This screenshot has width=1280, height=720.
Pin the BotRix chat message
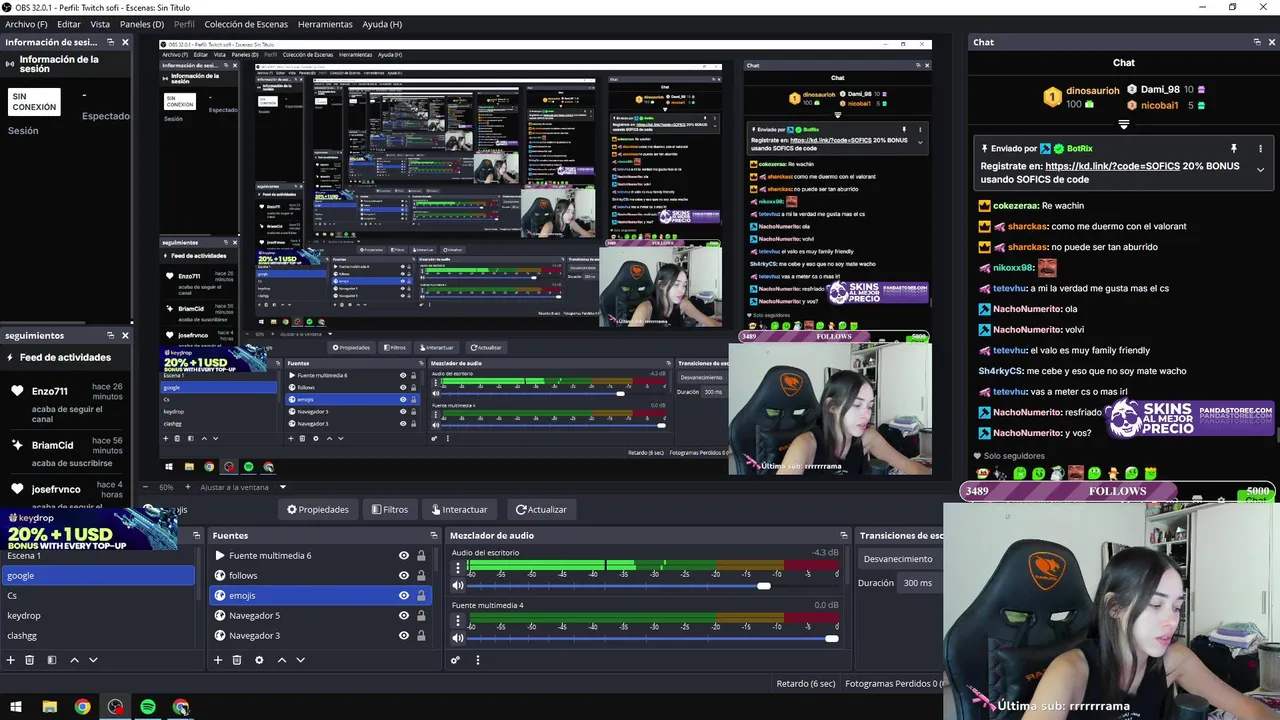click(x=1233, y=148)
